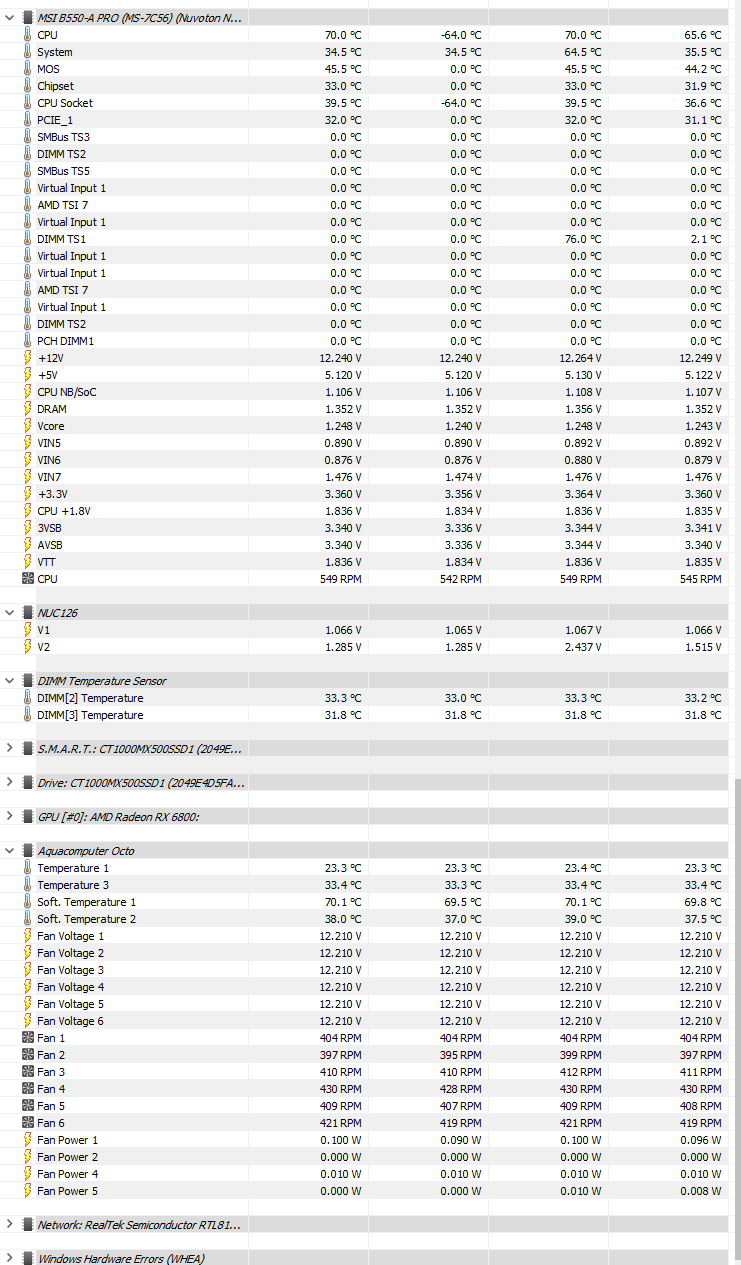Expand the Network RealTek Semiconductor section

pyautogui.click(x=10, y=1224)
